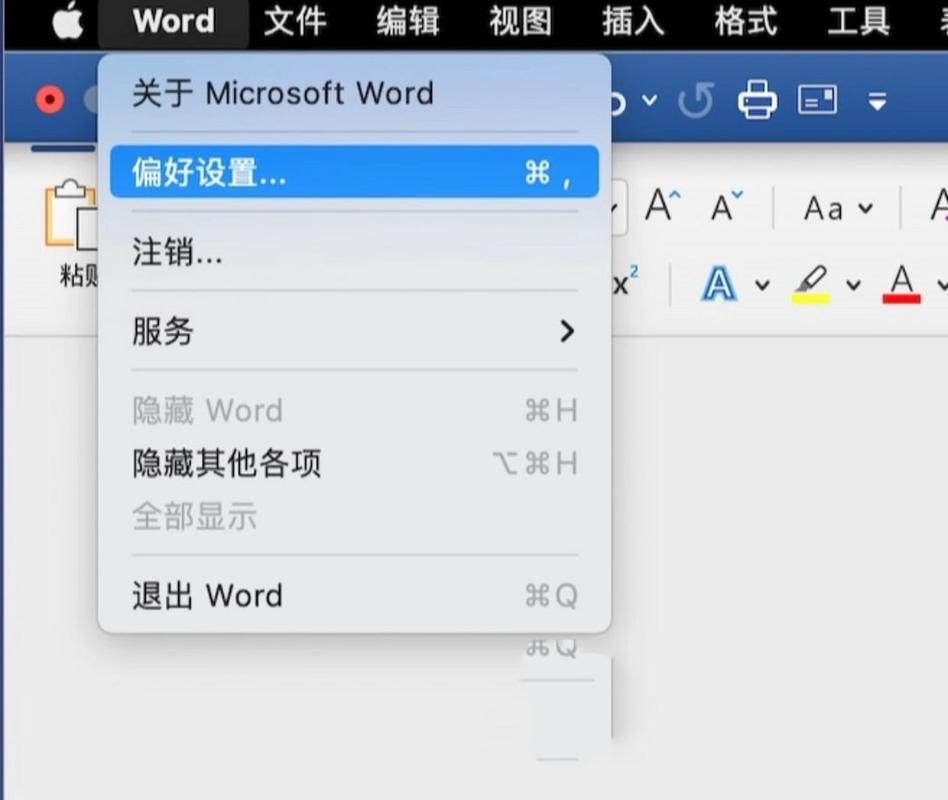This screenshot has width=948, height=800.
Task: Open the Apple menu
Action: pyautogui.click(x=67, y=21)
